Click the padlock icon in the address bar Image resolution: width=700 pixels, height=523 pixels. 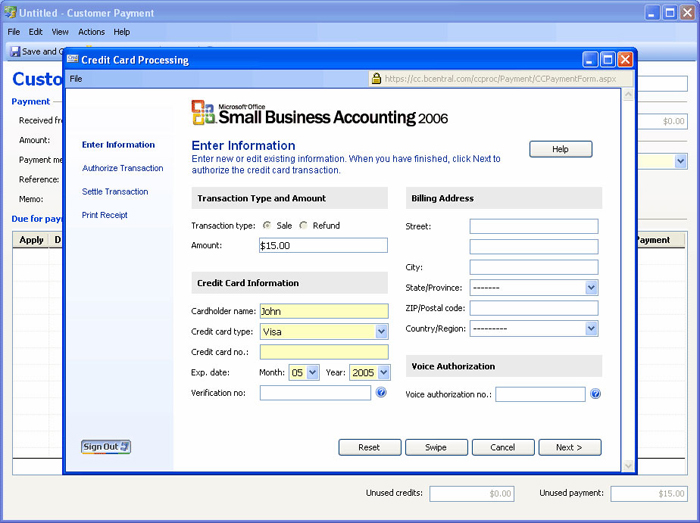[x=376, y=78]
